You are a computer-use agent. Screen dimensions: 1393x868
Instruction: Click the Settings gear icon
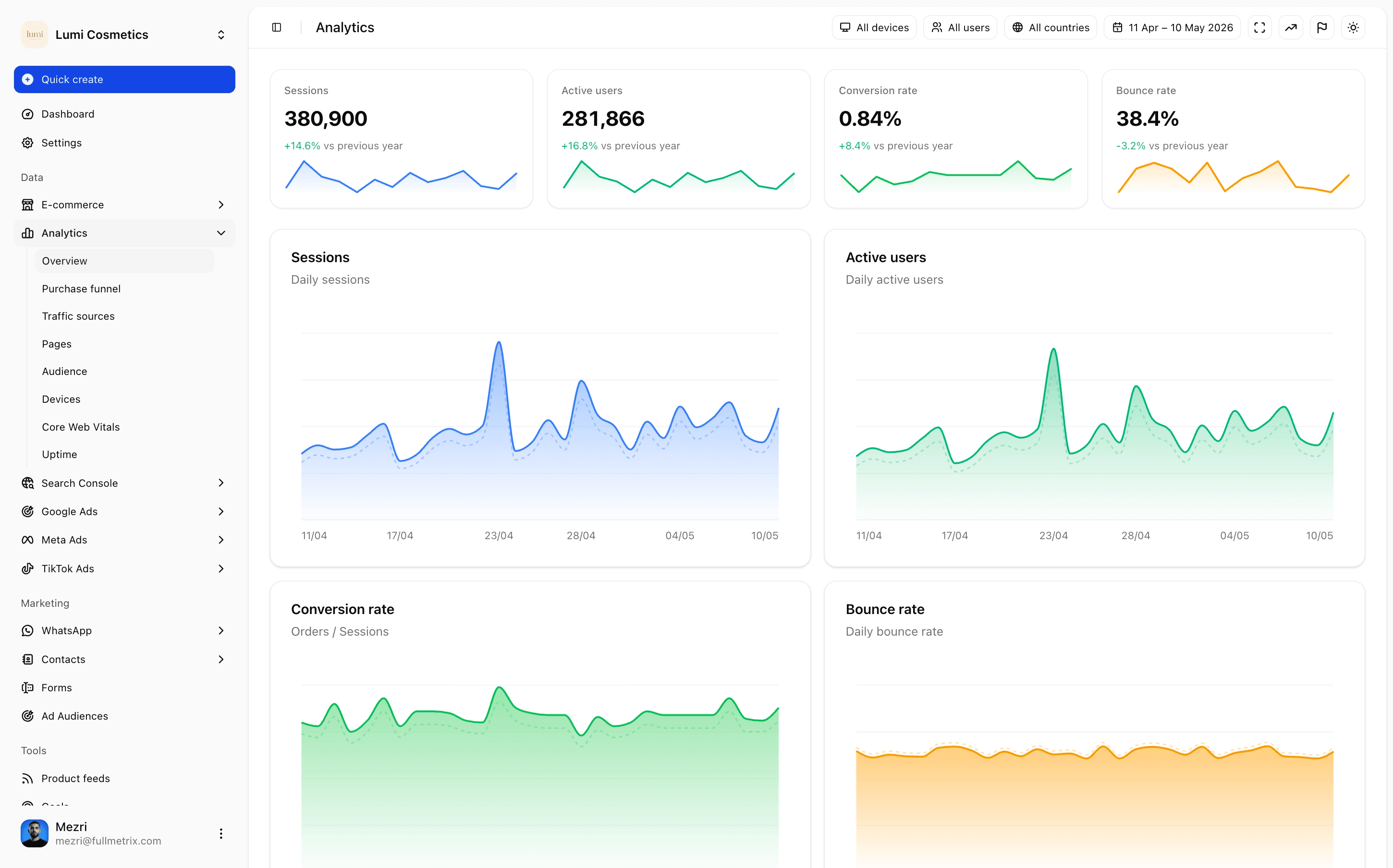click(27, 143)
